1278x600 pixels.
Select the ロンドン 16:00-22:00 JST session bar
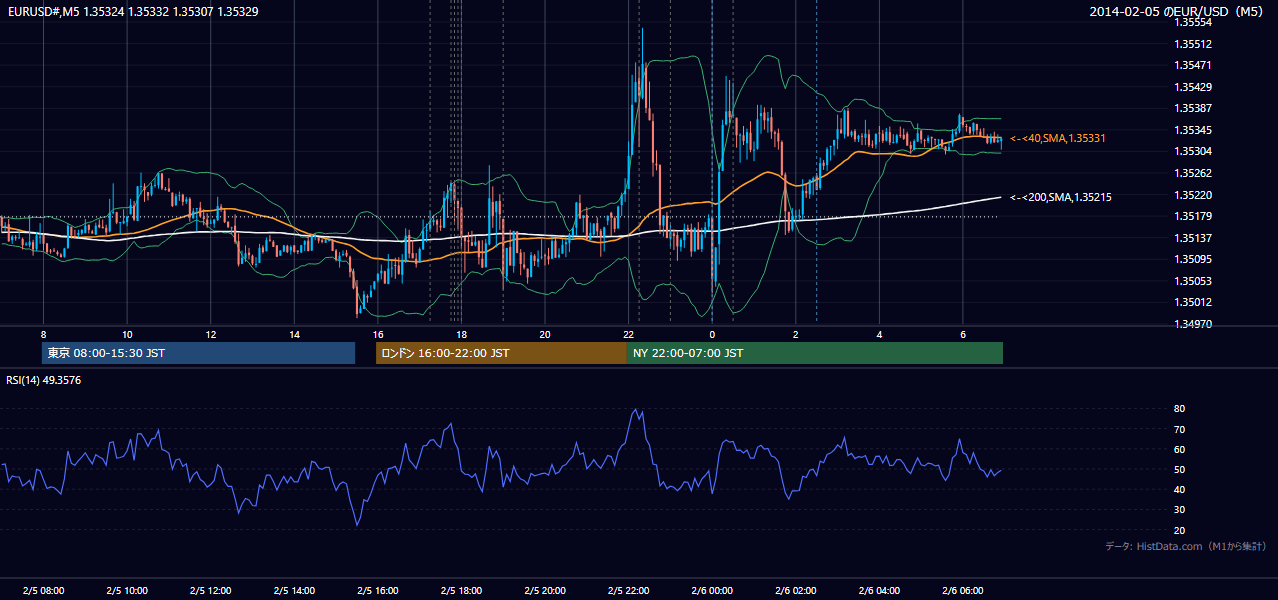tap(501, 353)
